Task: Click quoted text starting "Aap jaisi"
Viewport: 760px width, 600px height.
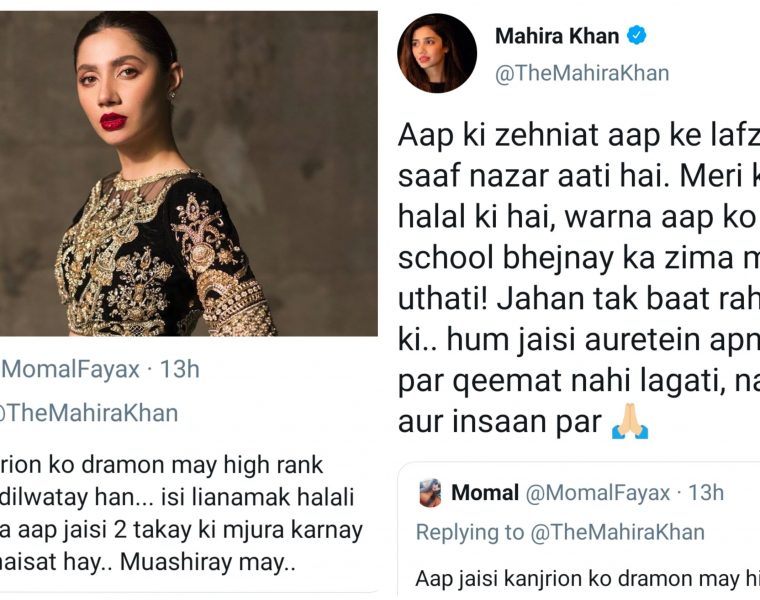Action: 586,577
